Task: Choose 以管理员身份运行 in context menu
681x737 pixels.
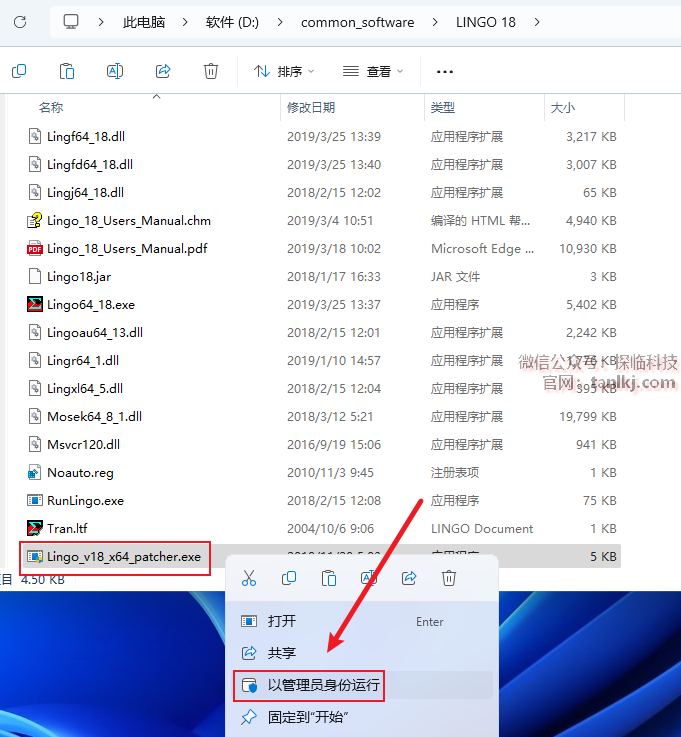Action: (x=362, y=685)
